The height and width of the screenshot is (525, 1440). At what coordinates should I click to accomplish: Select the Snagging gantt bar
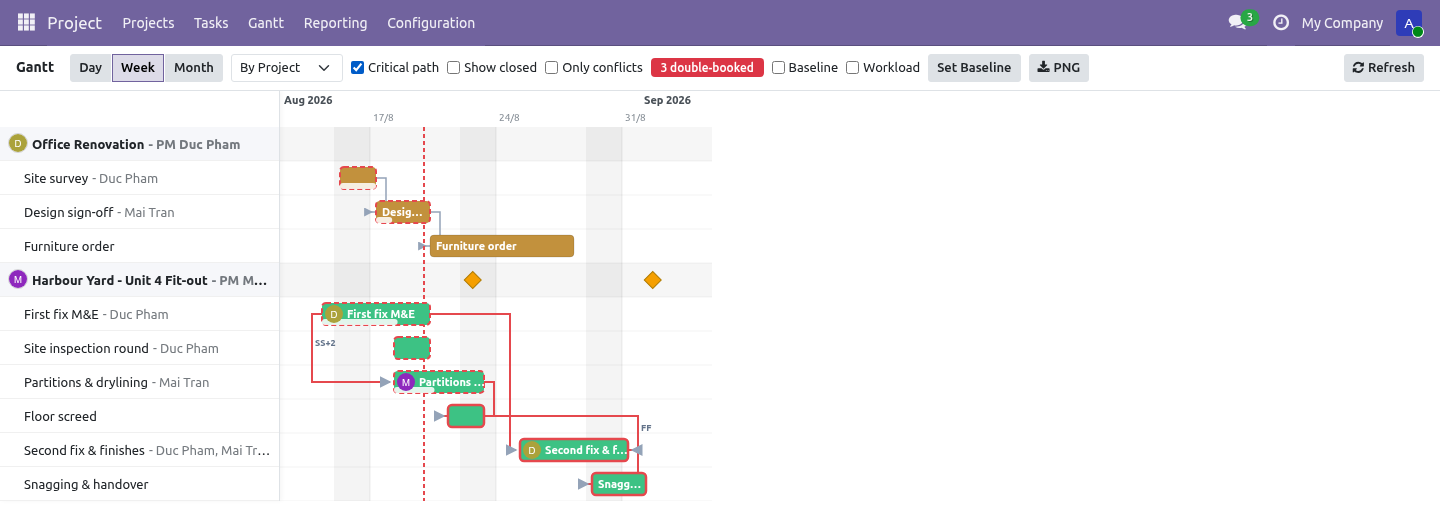[619, 484]
